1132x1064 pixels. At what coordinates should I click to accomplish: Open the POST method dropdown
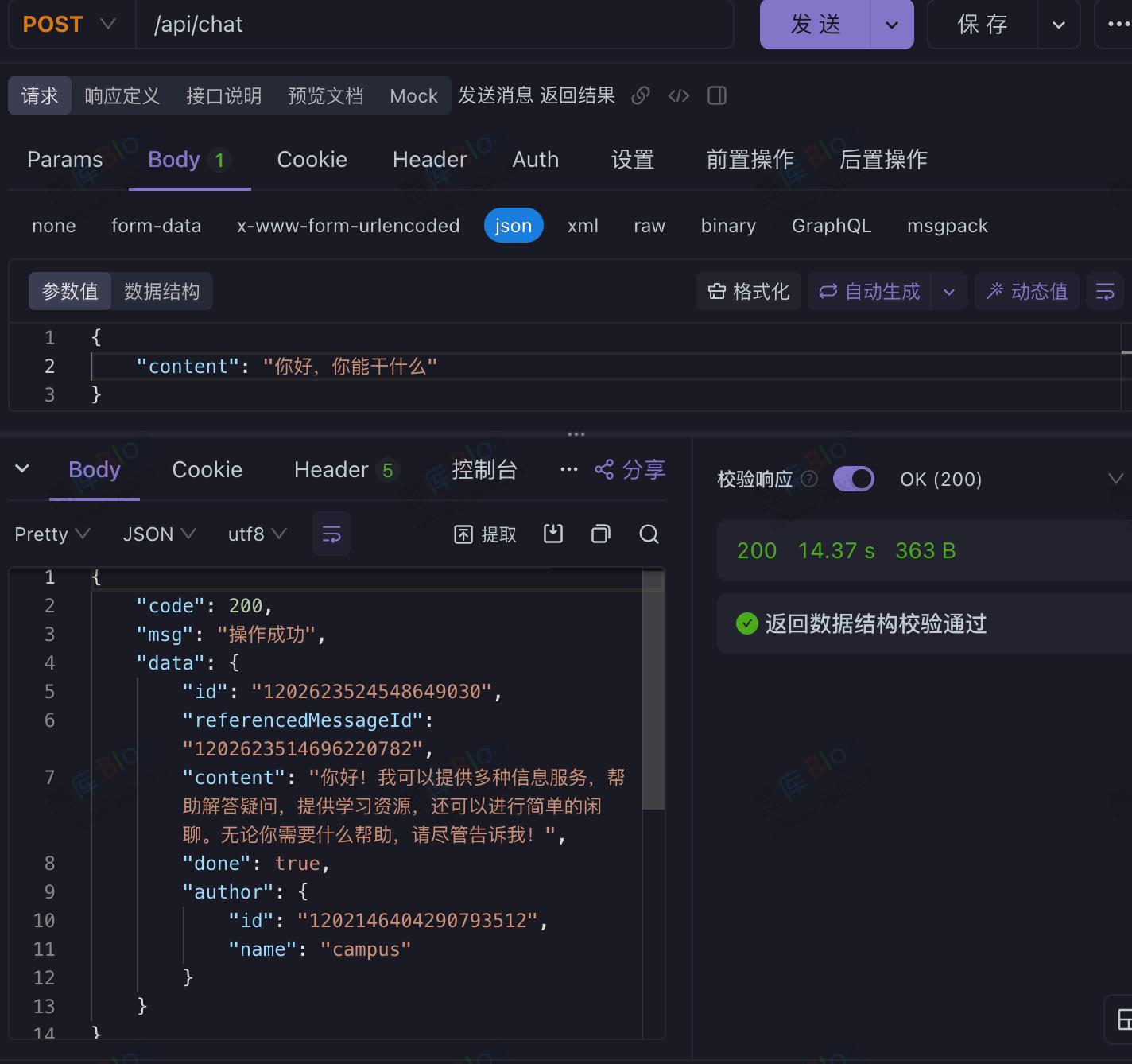pos(107,24)
